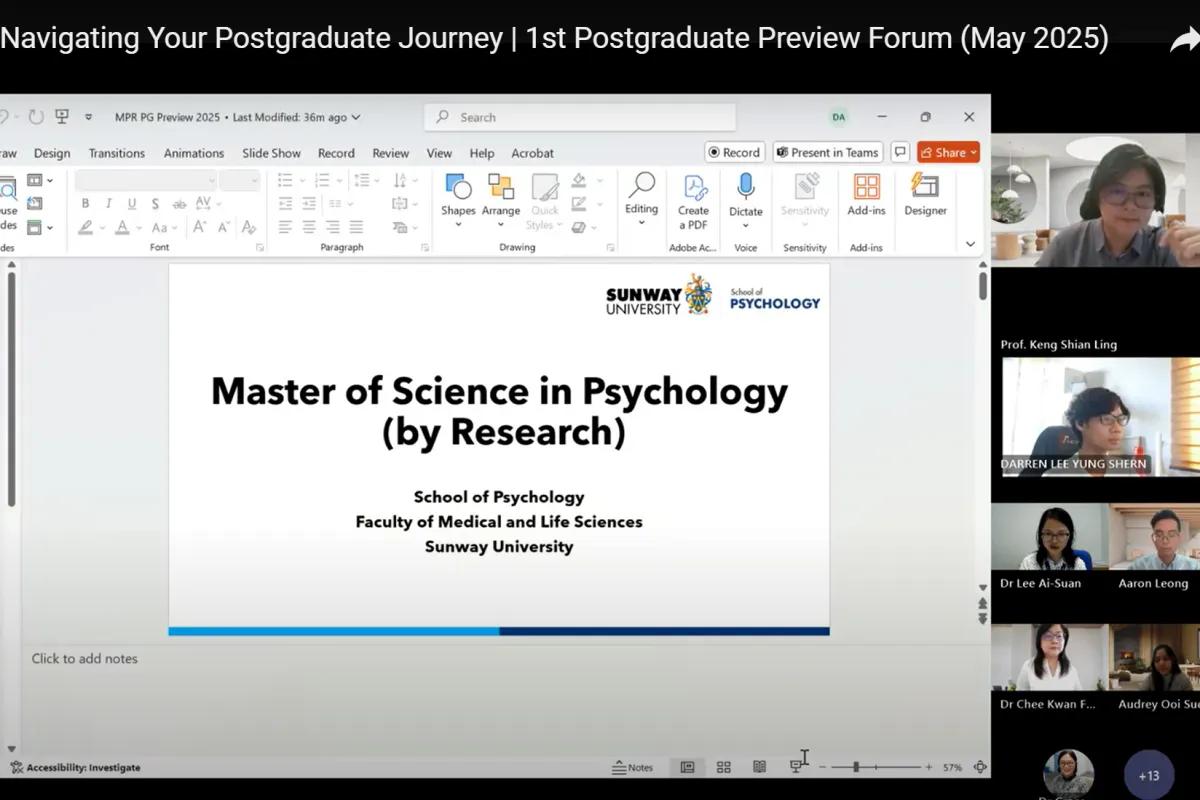
Task: Click the Arrange icon
Action: [501, 187]
